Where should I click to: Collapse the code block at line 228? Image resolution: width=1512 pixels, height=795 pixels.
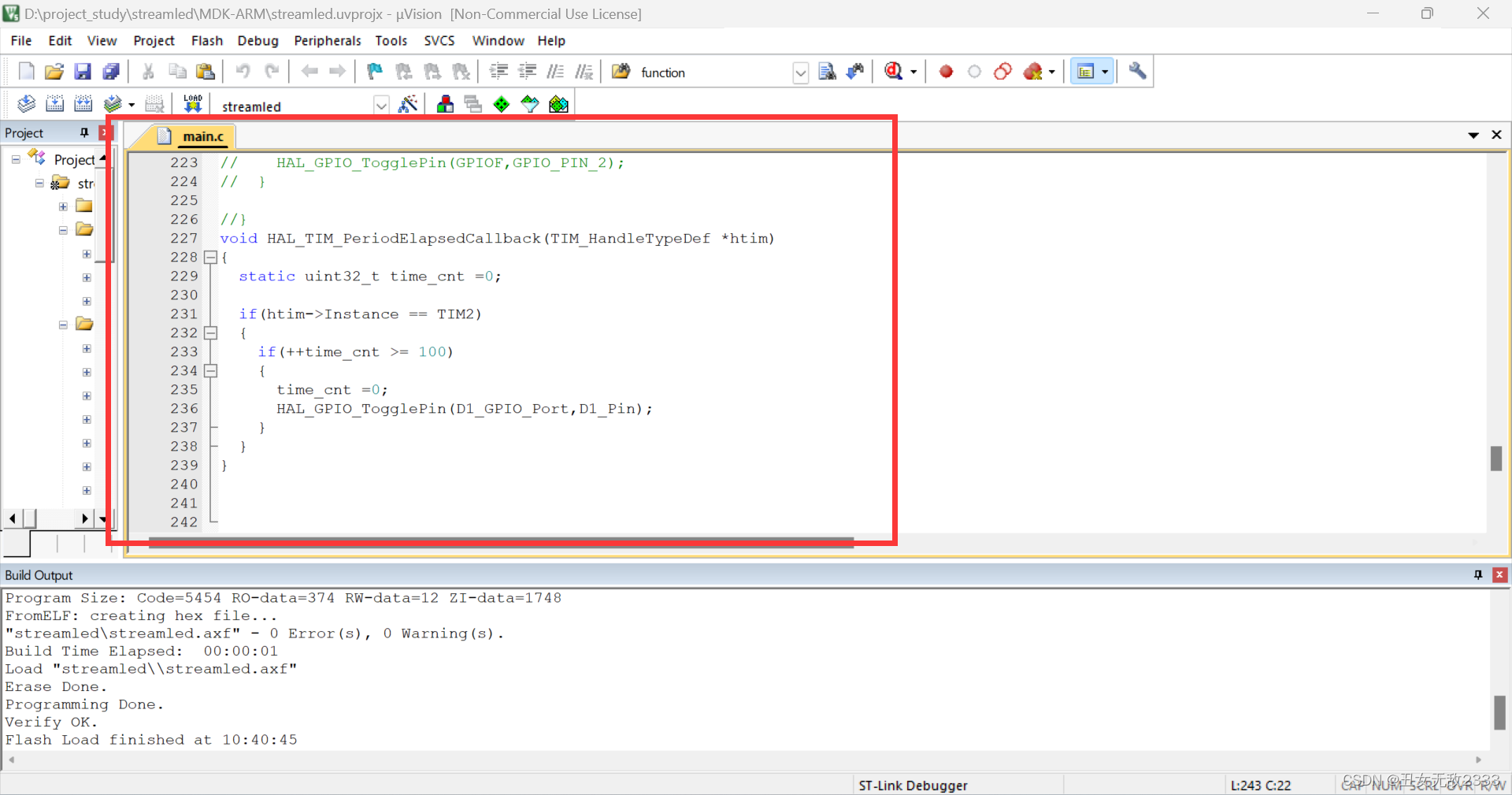click(x=210, y=257)
